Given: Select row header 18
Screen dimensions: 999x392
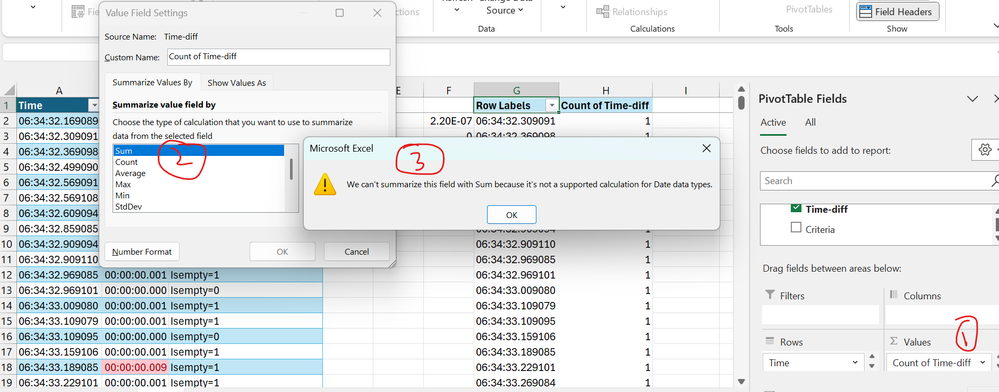Looking at the screenshot, I should (8, 367).
